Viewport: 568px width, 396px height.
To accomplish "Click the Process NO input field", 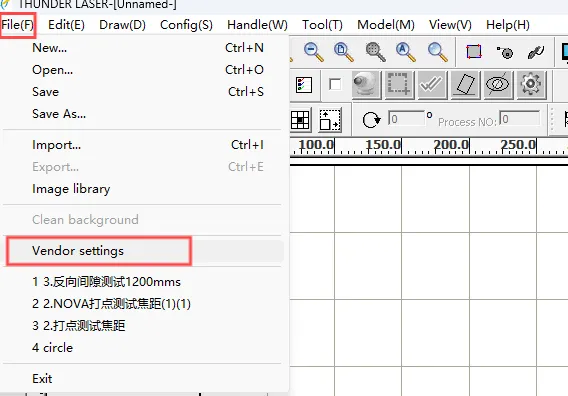I will 519,118.
